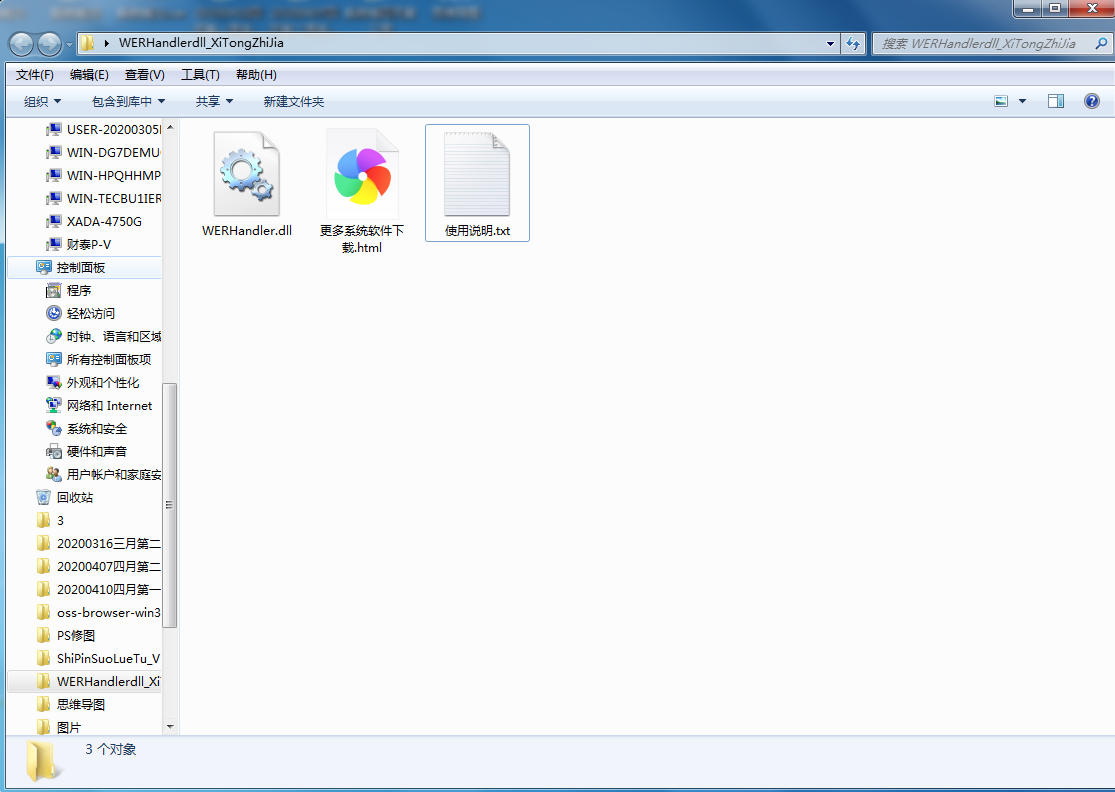Screen dimensions: 1115x792
Task: Open address bar history dropdown arrow
Action: (830, 43)
